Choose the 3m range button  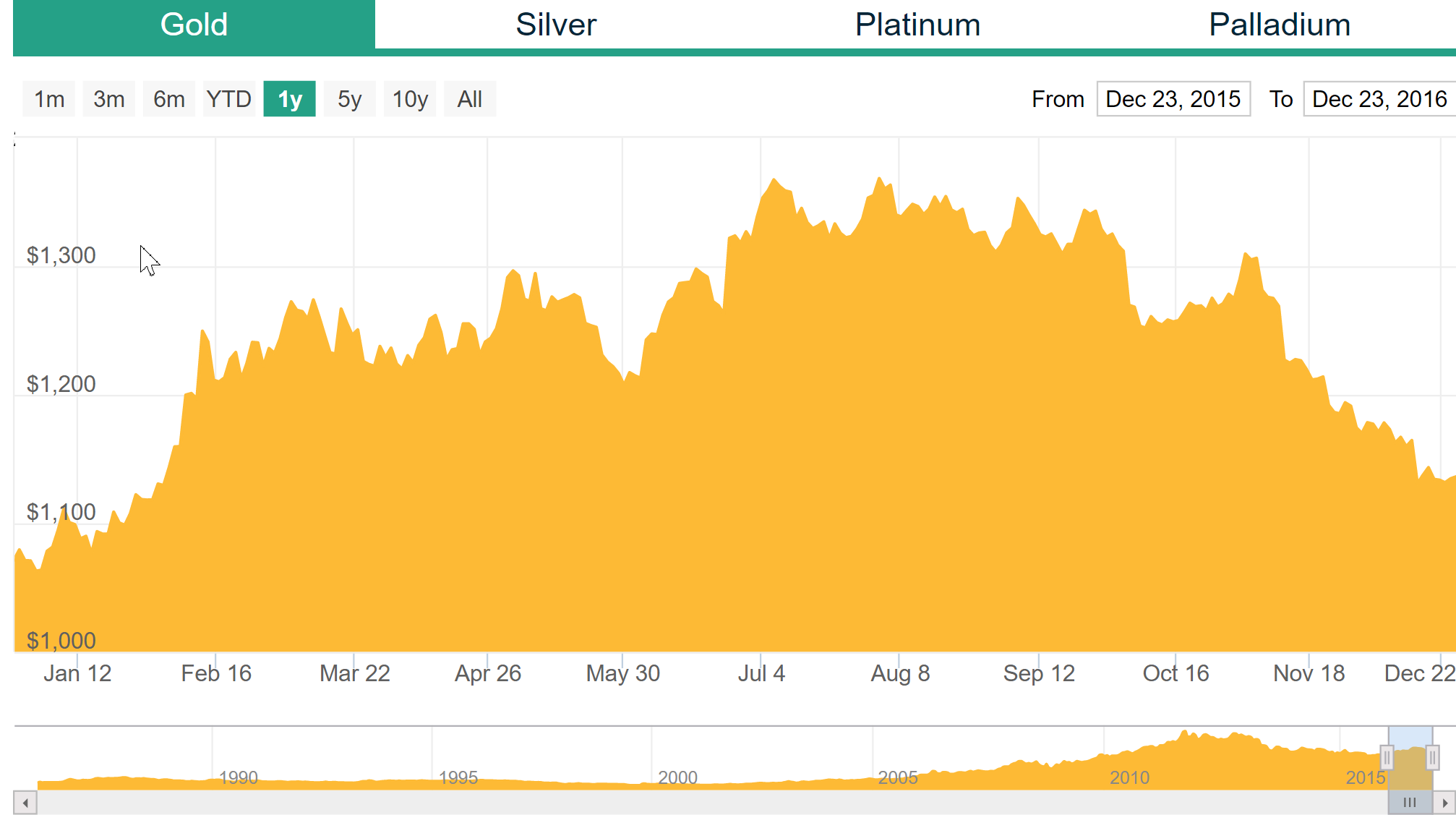108,99
